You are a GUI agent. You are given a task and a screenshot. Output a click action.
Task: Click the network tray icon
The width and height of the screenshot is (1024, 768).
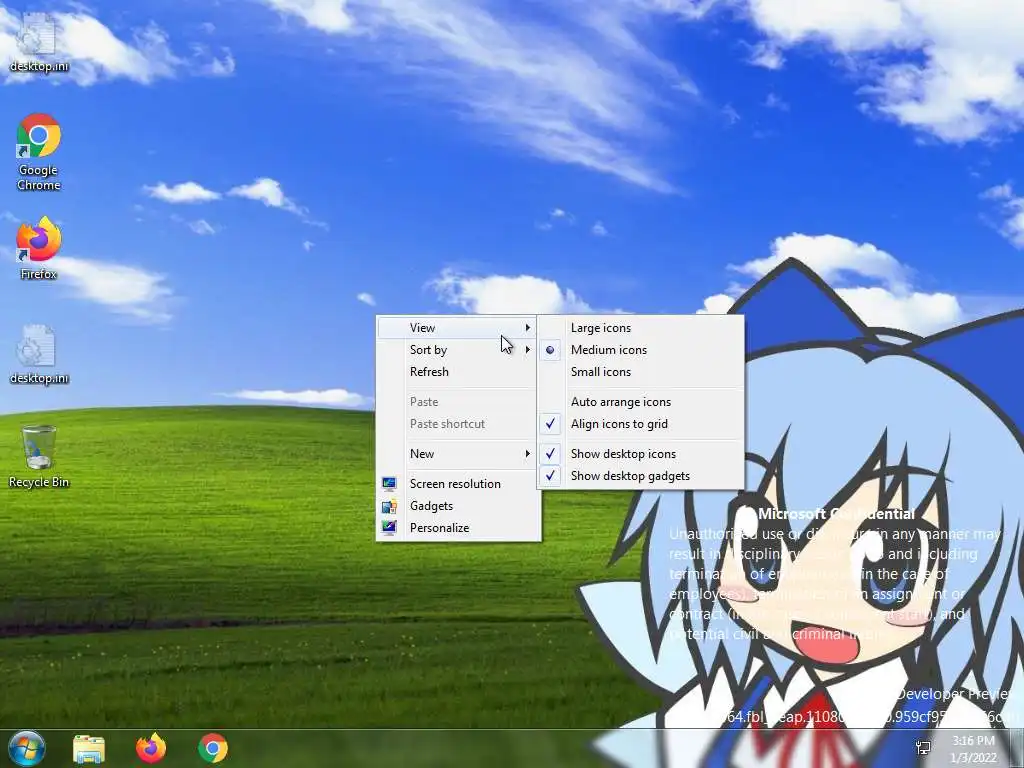(x=923, y=748)
